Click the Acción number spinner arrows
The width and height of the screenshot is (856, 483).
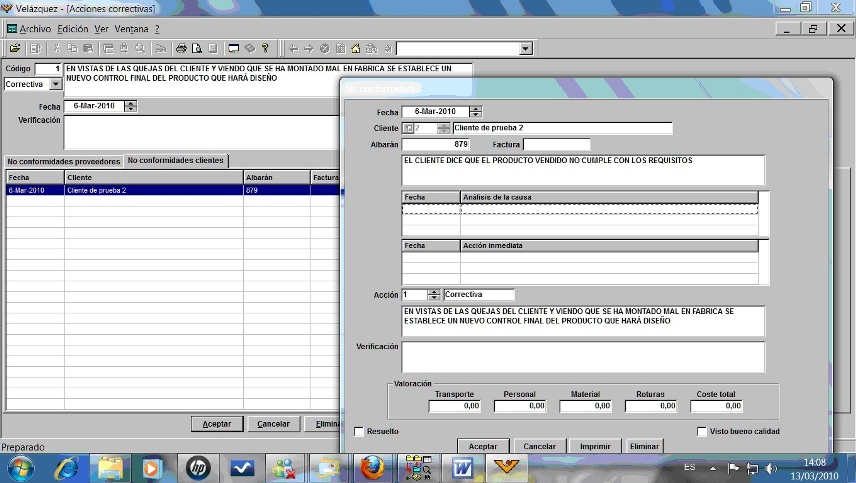pyautogui.click(x=433, y=295)
